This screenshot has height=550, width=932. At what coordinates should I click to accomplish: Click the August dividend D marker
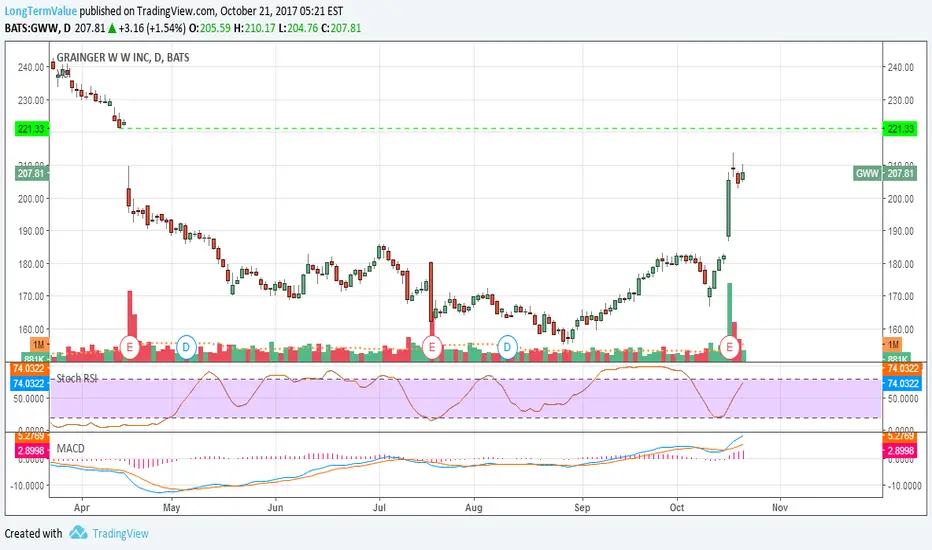click(x=508, y=347)
